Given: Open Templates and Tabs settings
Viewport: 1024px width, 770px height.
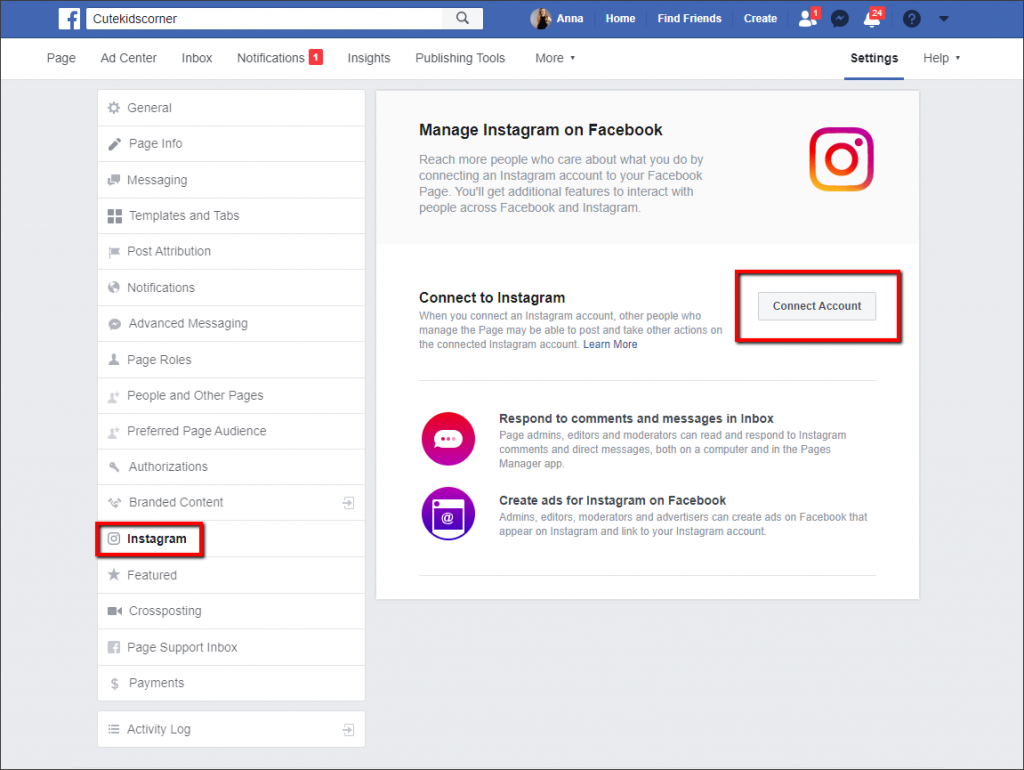Looking at the screenshot, I should pos(231,216).
